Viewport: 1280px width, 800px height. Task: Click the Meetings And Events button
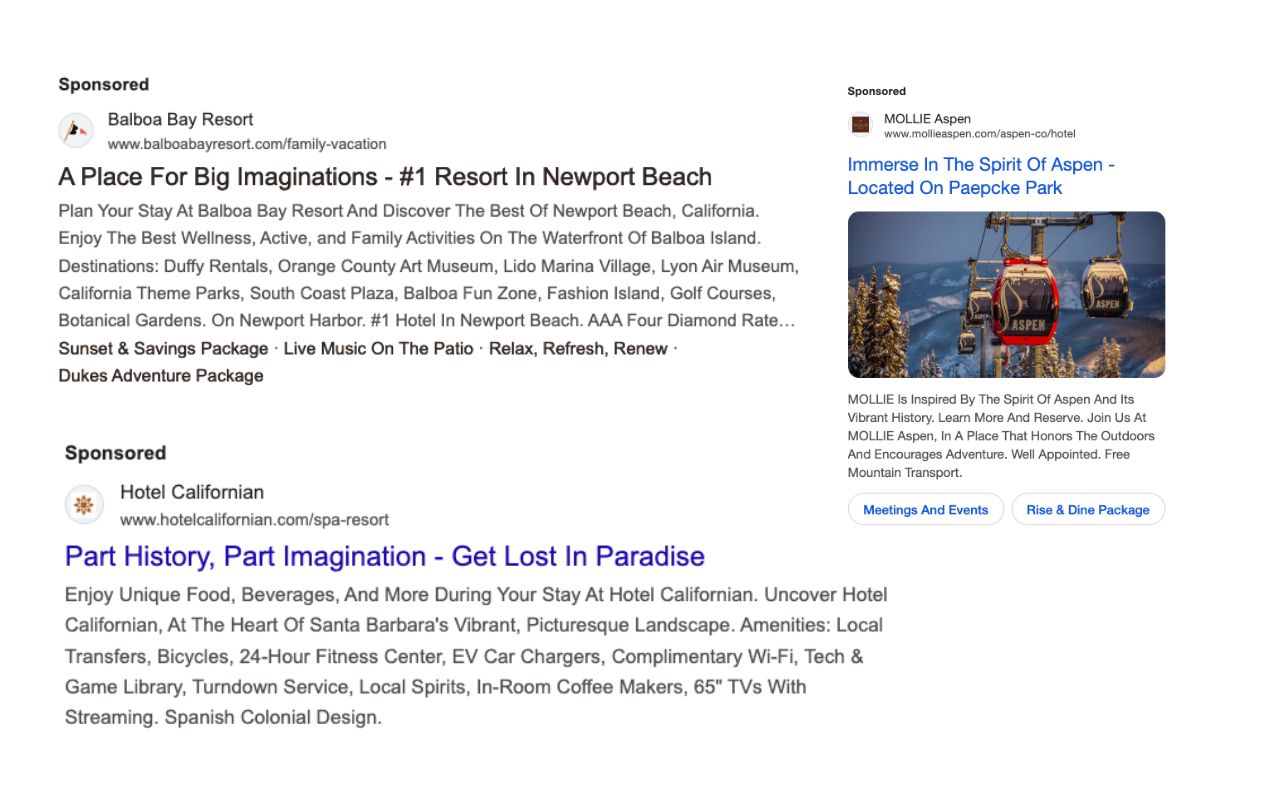coord(925,510)
